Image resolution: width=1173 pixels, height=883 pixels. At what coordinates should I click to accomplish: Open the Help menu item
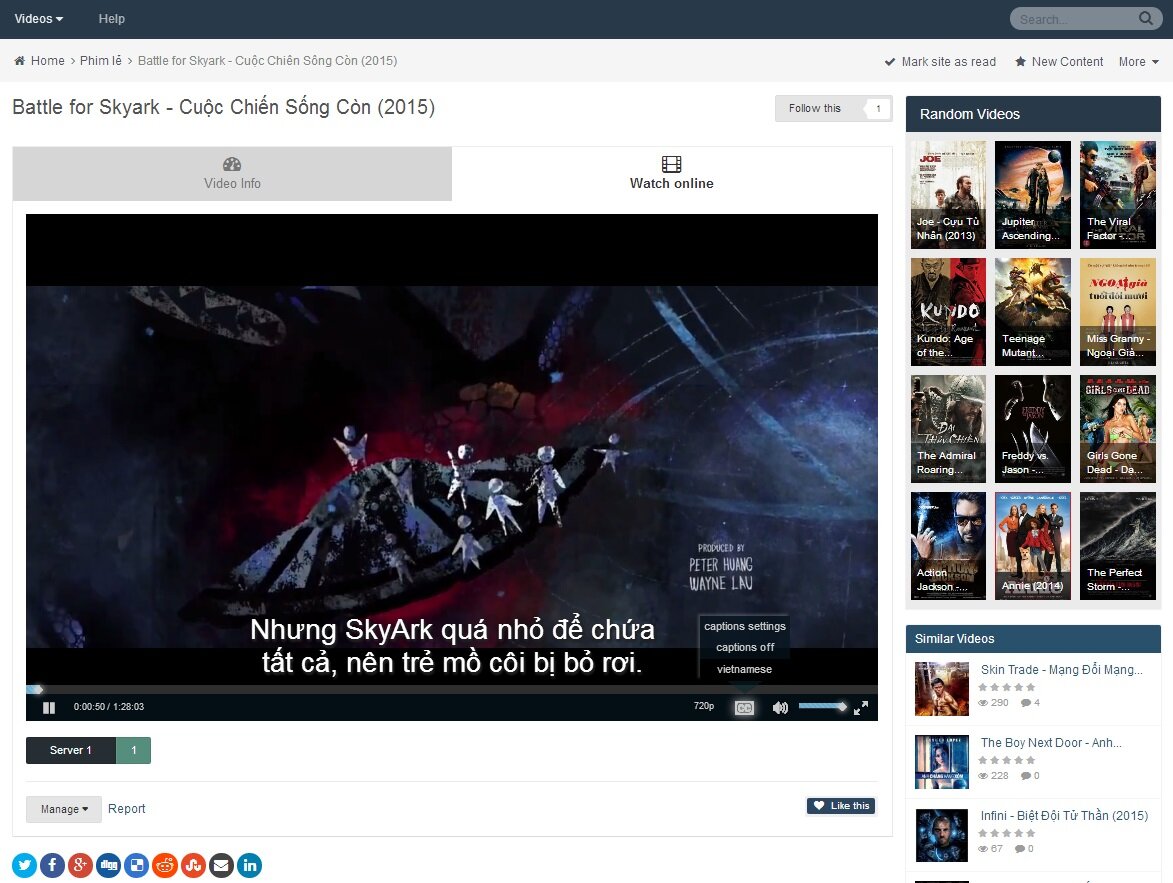point(111,19)
